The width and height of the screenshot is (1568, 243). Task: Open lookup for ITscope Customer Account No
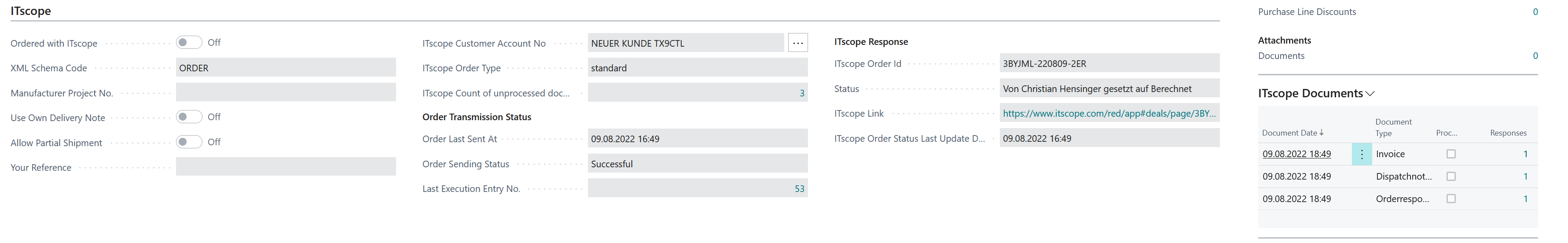click(x=797, y=43)
